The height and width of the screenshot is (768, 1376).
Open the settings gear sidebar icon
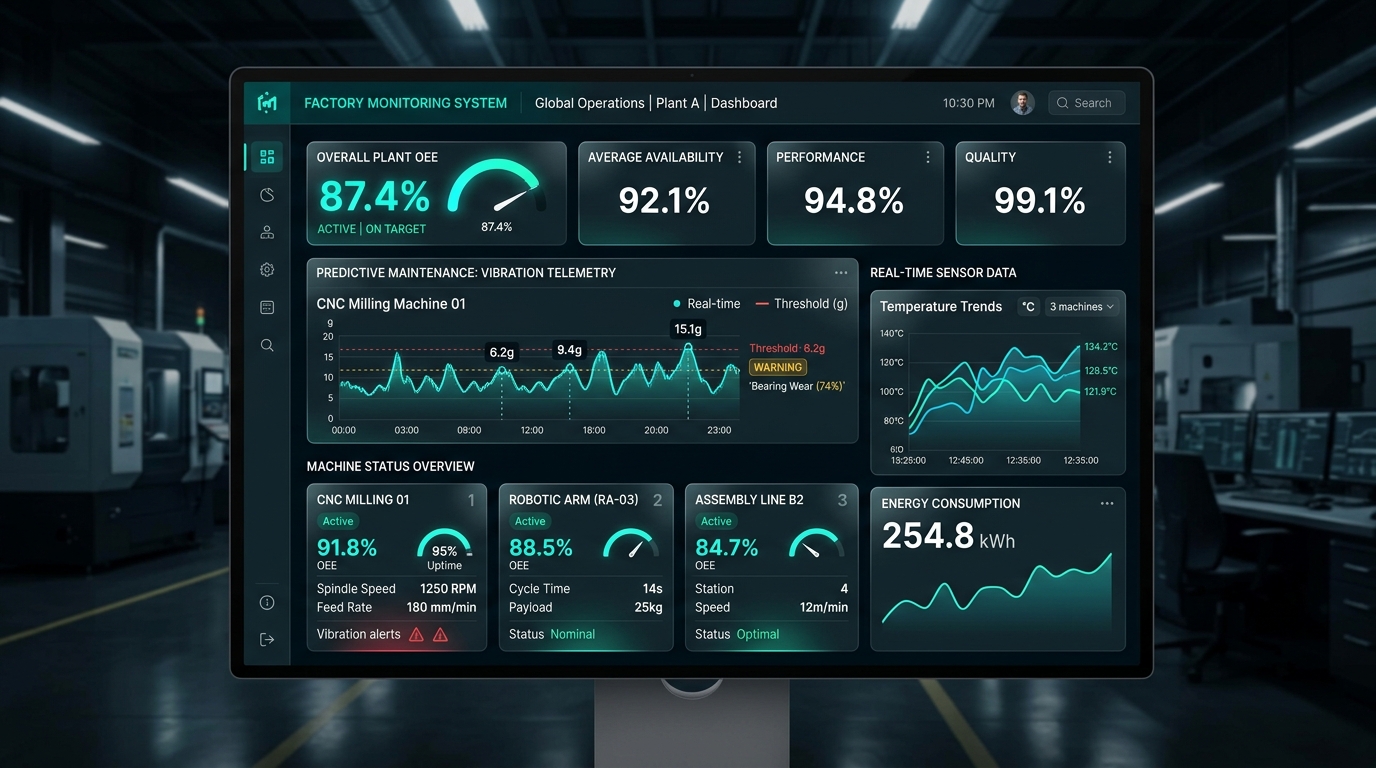click(x=267, y=270)
